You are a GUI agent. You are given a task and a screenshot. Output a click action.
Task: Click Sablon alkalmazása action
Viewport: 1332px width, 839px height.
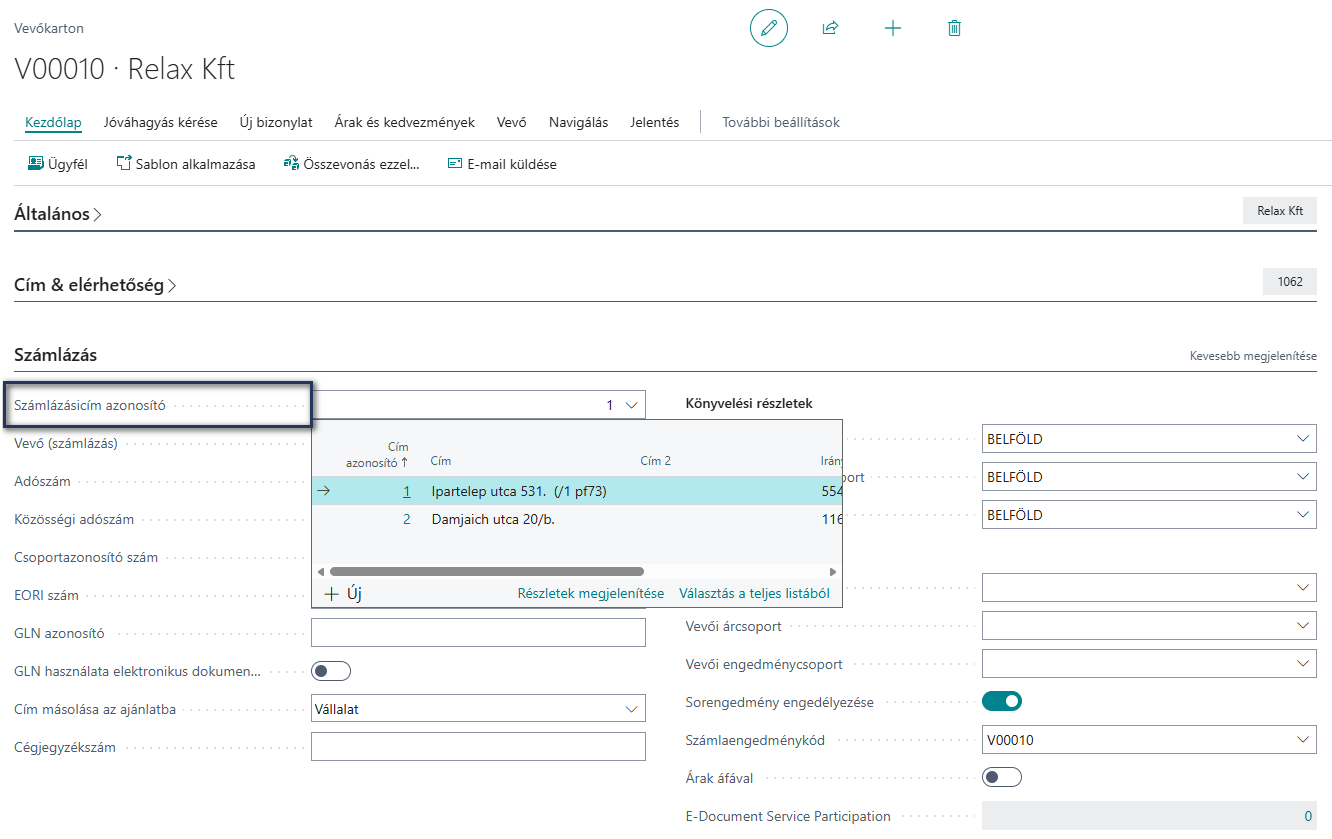(186, 164)
